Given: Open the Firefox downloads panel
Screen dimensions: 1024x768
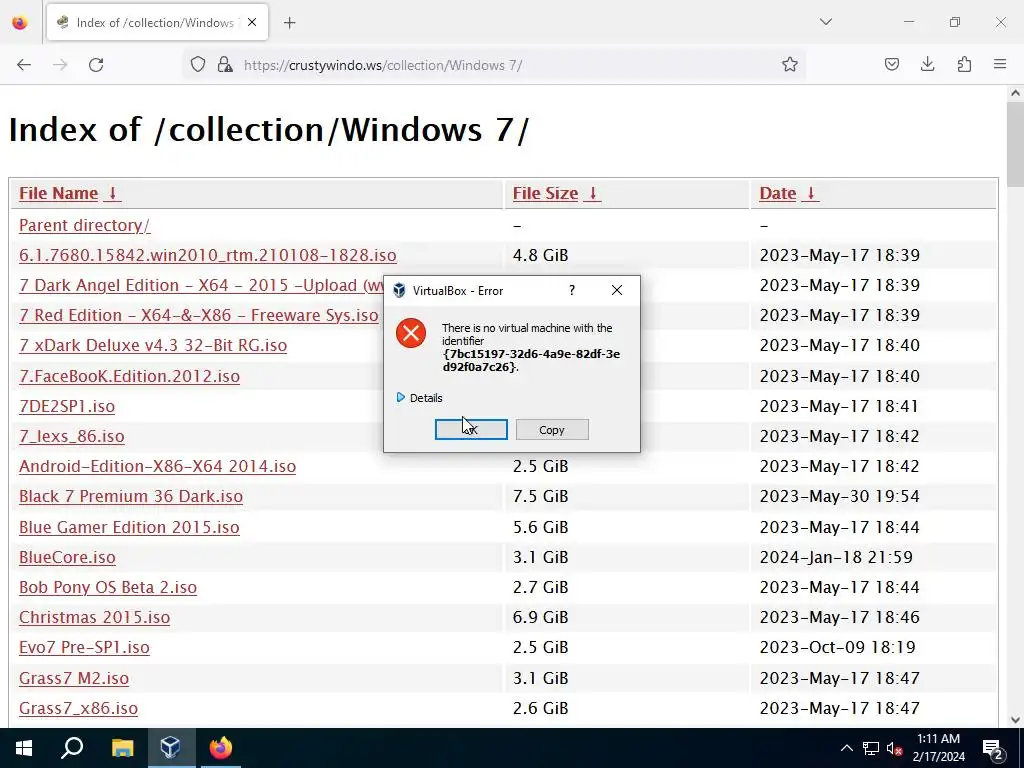Looking at the screenshot, I should tap(927, 65).
